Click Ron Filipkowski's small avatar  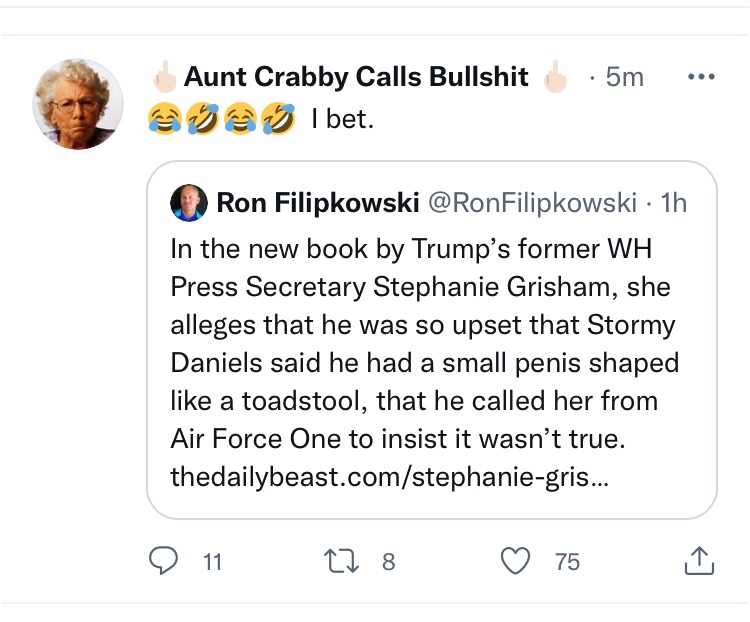click(x=188, y=203)
